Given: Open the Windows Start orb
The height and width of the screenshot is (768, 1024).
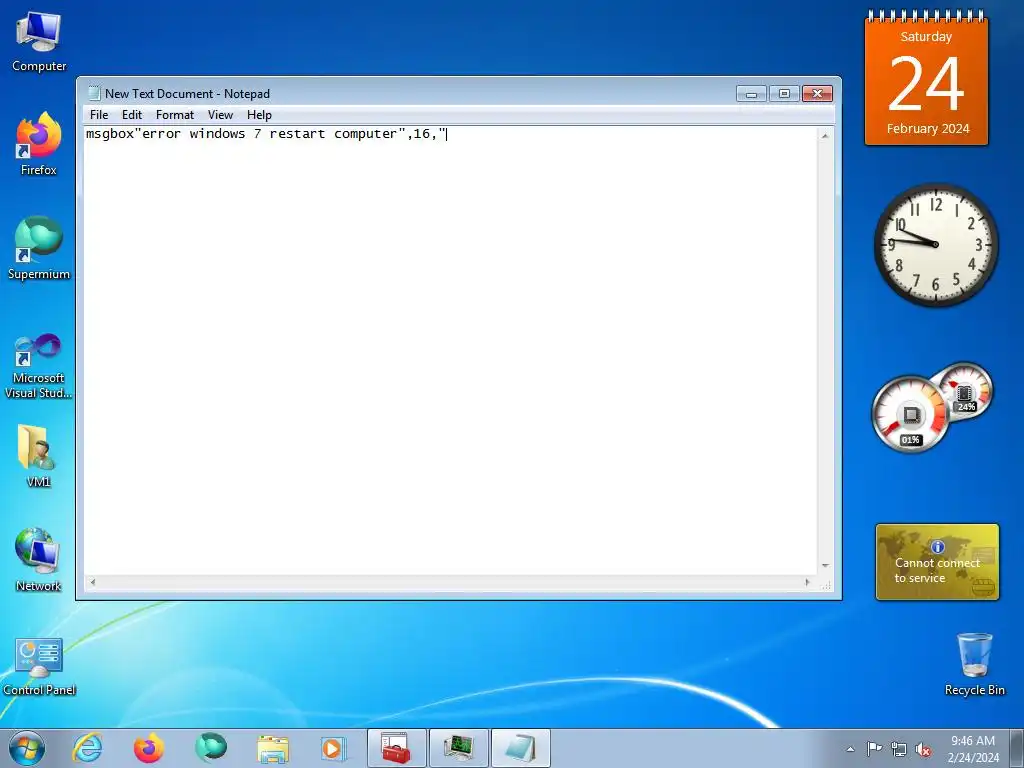Looking at the screenshot, I should click(27, 748).
